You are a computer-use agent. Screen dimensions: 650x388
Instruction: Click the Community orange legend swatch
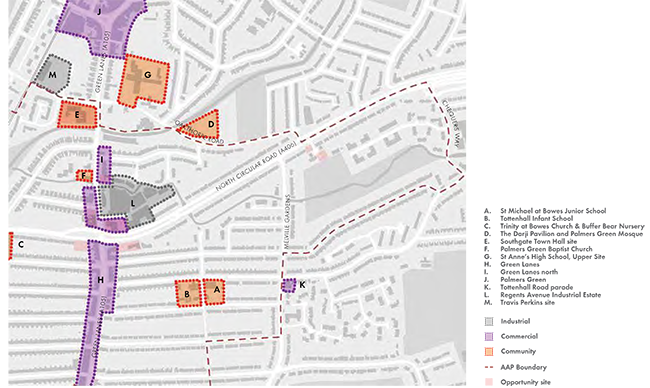[x=489, y=352]
